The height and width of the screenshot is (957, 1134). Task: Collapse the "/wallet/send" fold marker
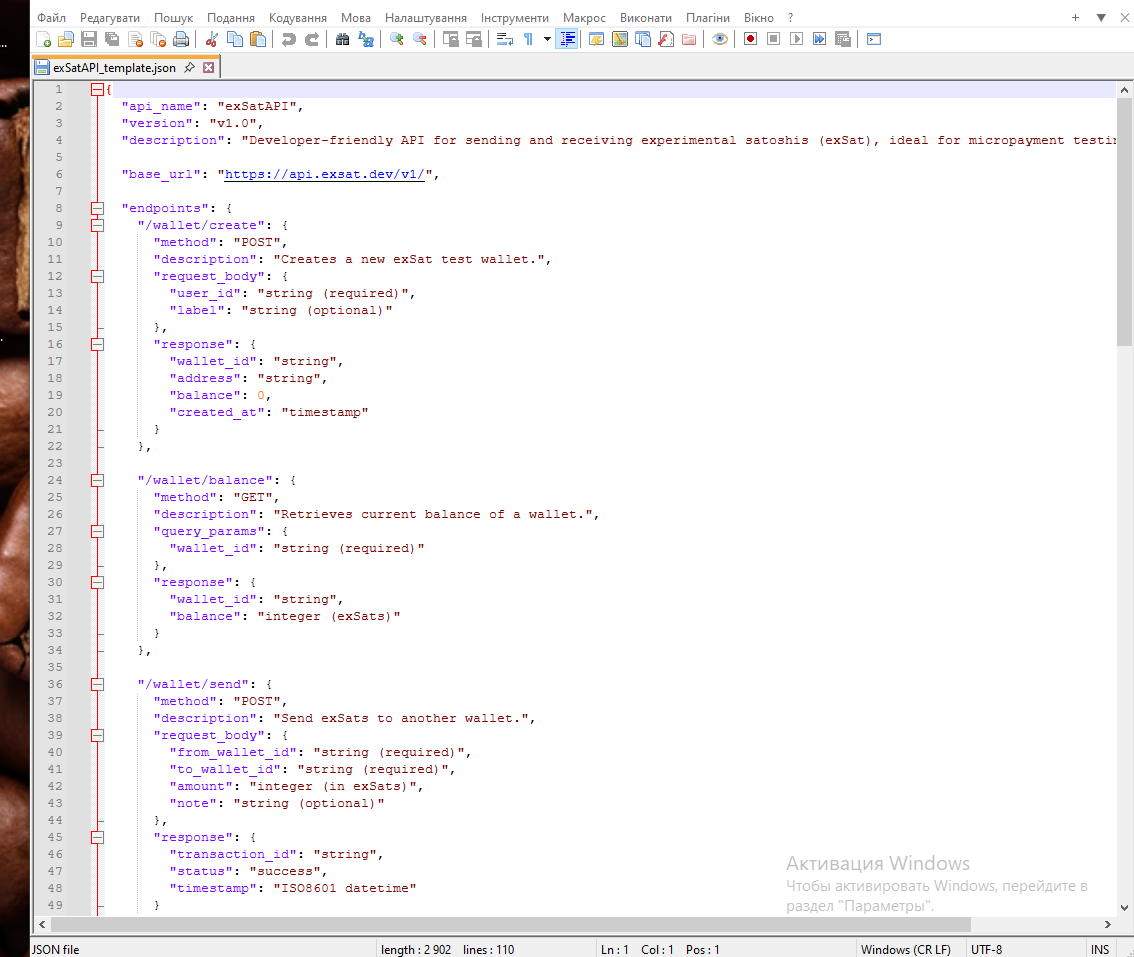click(x=97, y=684)
